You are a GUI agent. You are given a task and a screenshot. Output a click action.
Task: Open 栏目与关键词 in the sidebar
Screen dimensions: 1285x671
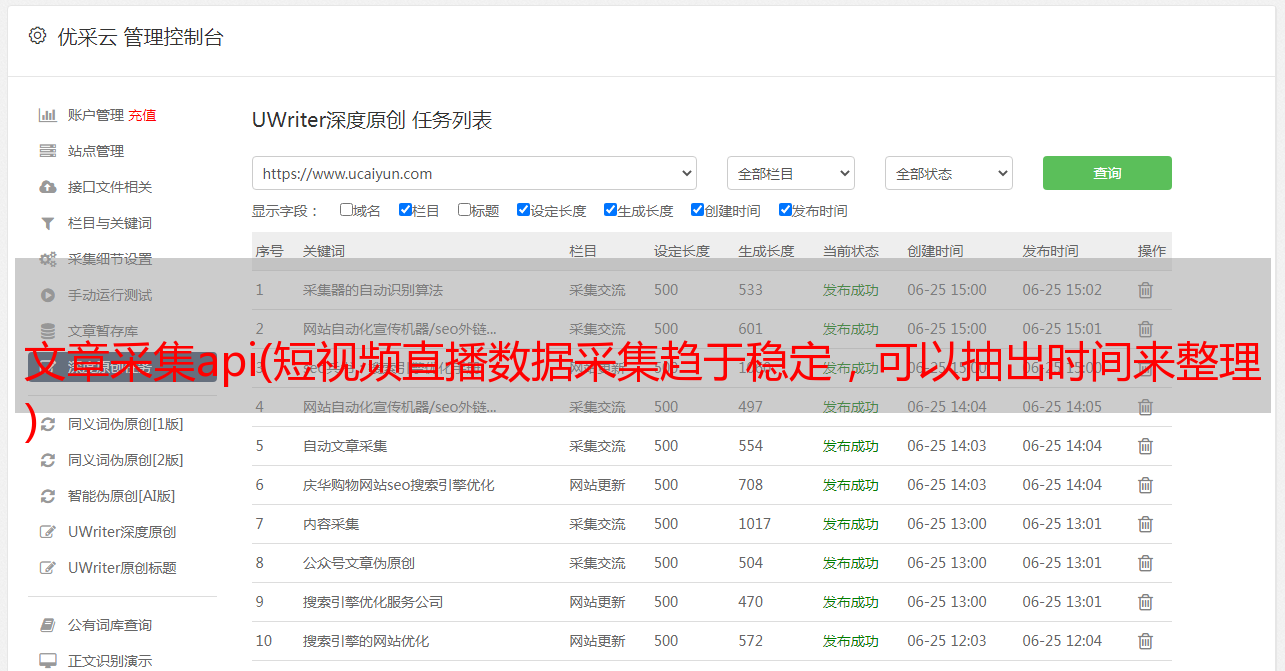tap(110, 223)
